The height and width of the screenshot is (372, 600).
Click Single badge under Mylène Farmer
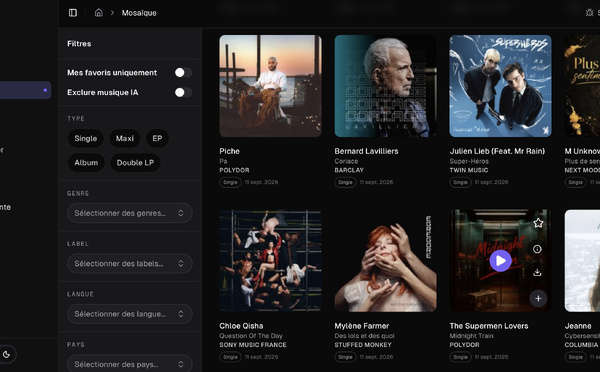pos(345,357)
